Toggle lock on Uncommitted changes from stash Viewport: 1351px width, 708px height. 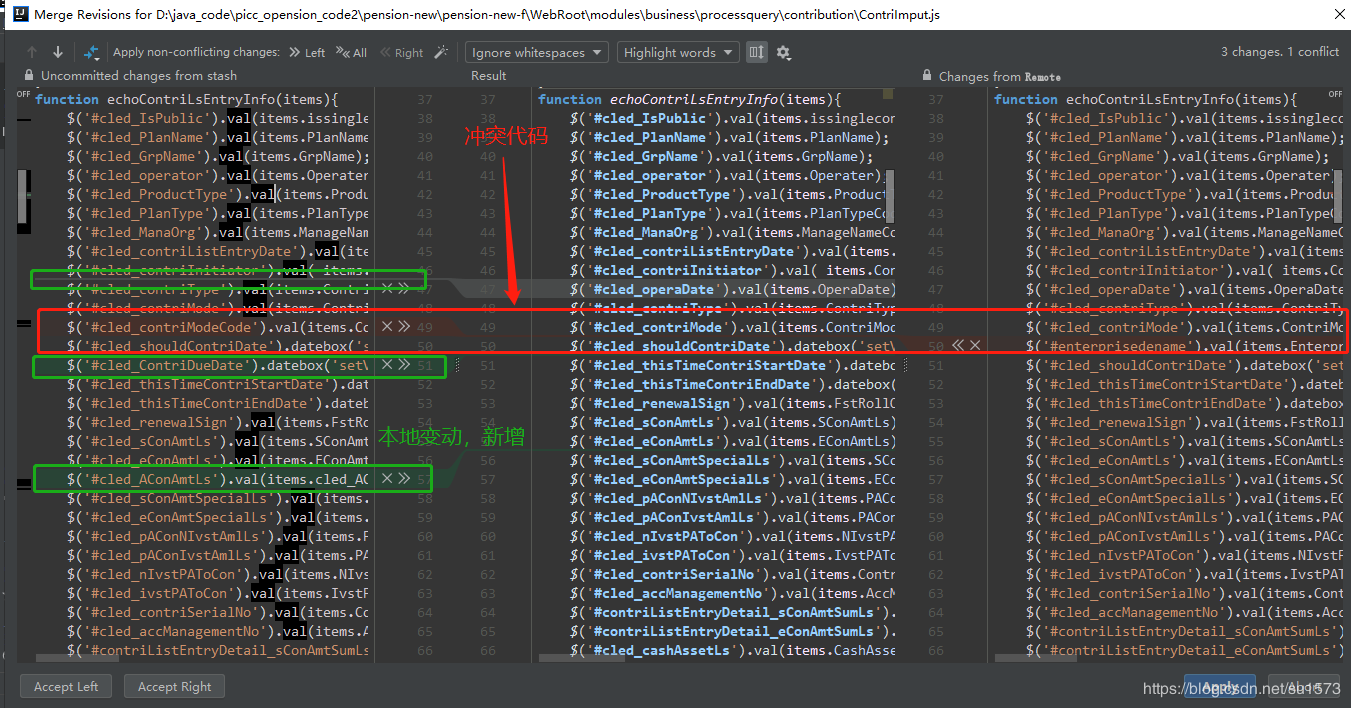click(28, 76)
